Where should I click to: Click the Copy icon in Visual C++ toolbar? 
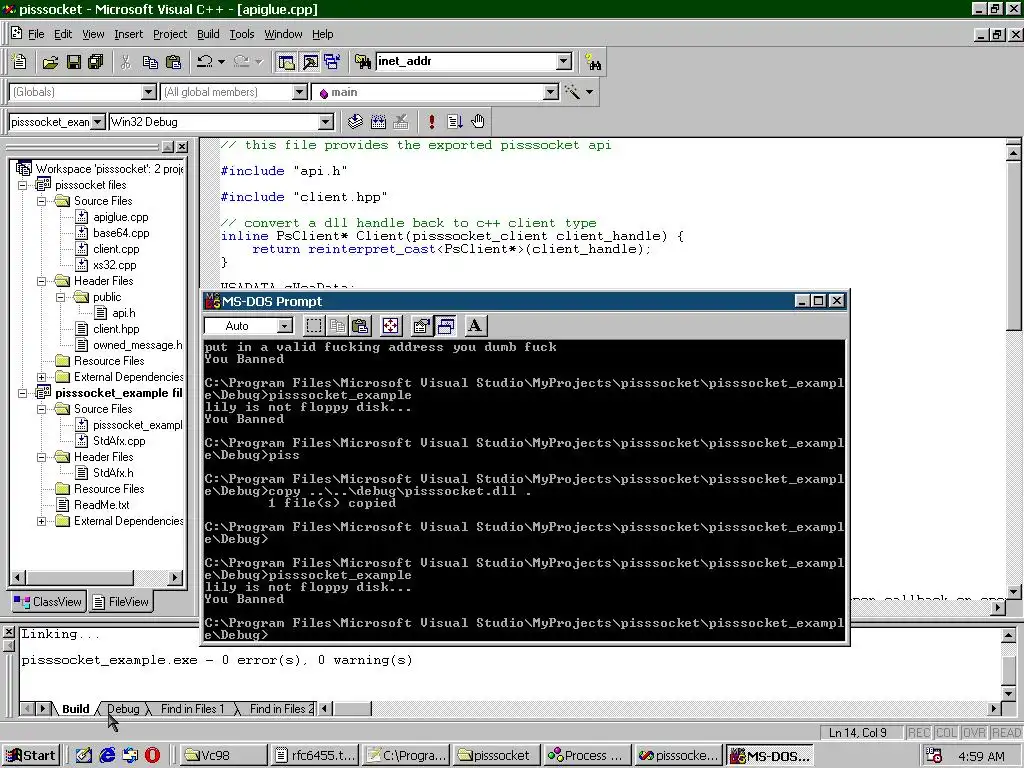[150, 62]
